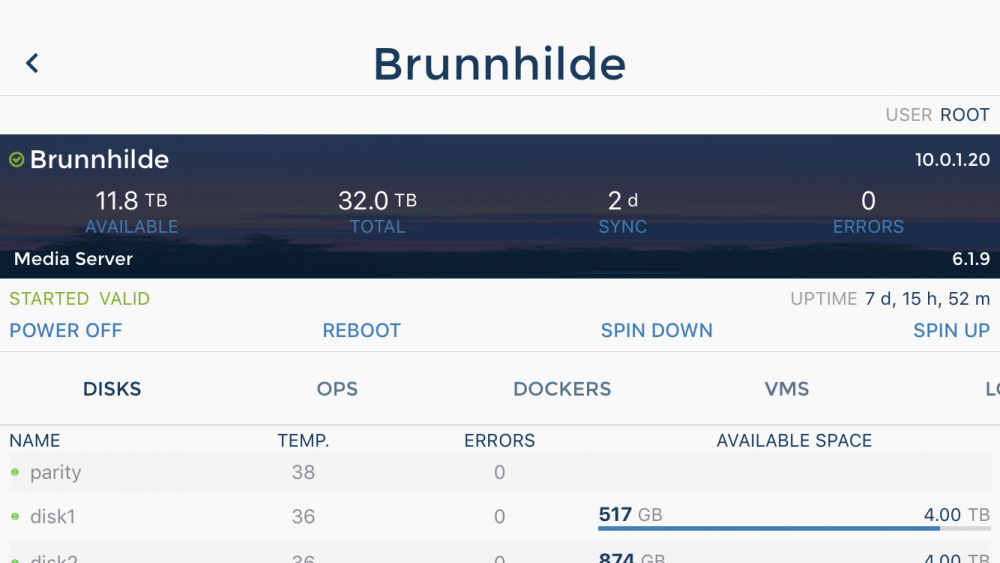This screenshot has width=1000, height=563.
Task: Click the green check status icon beside Brunnhilde
Action: coord(17,159)
